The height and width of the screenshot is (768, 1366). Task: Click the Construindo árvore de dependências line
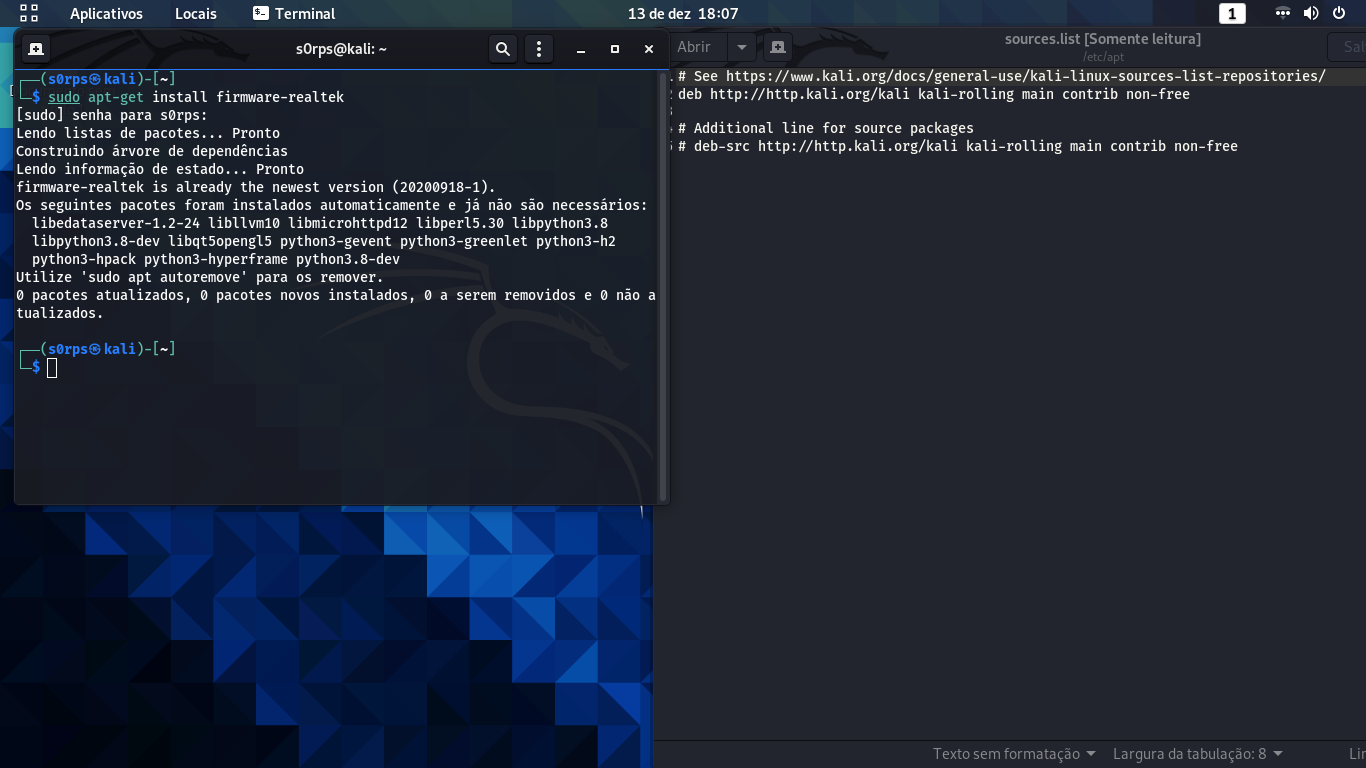[x=152, y=151]
